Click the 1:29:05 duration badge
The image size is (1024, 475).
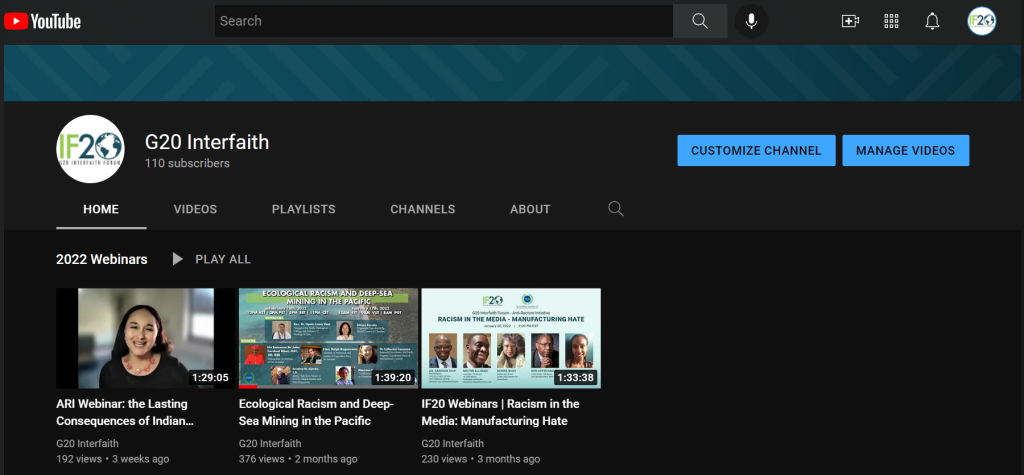coord(210,378)
